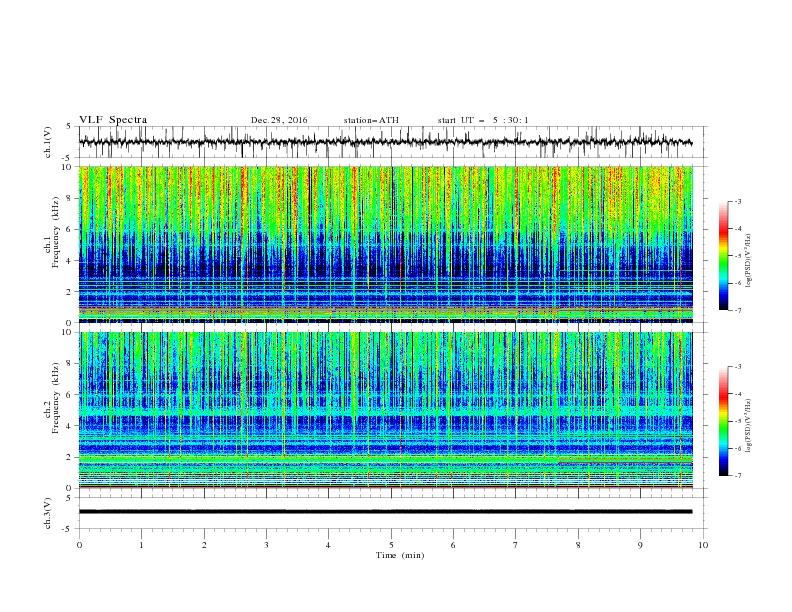Viewport: 792px width, 612px height.
Task: Click the ch.1 voltage waveform trace
Action: (x=385, y=142)
